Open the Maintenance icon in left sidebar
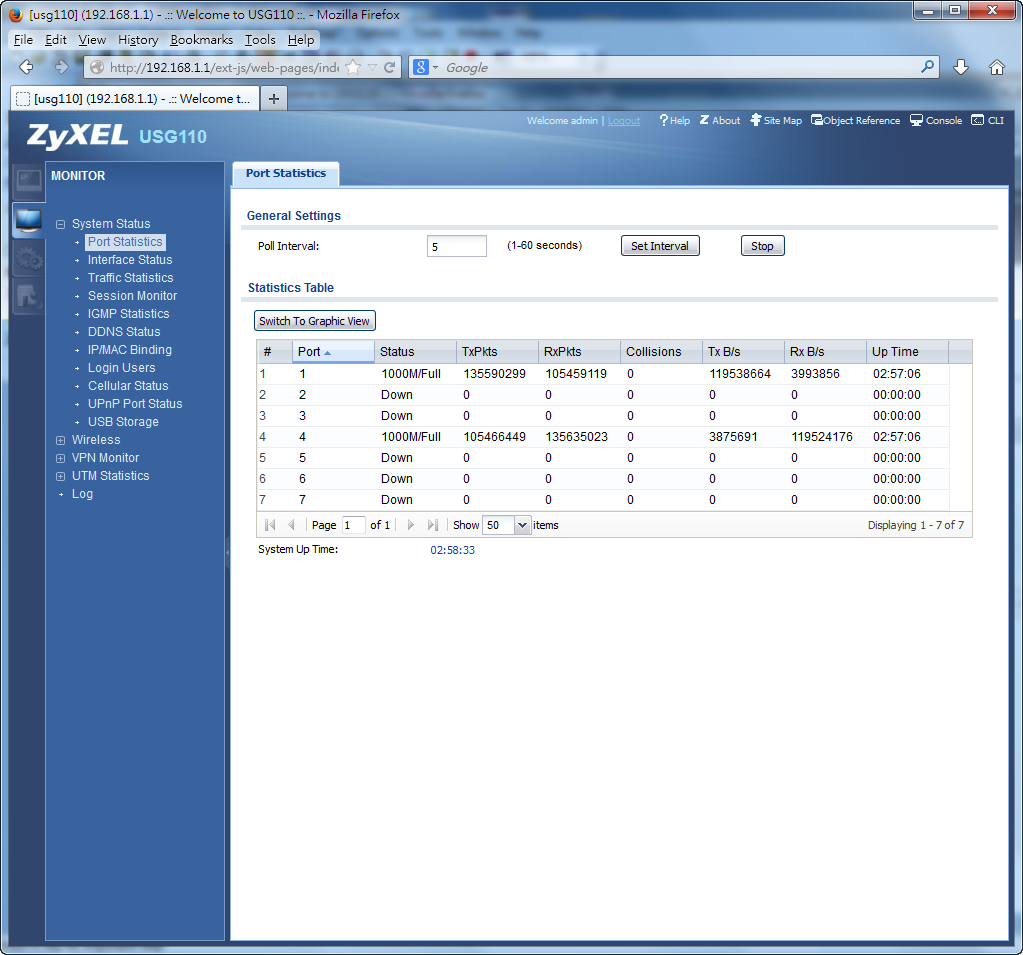The image size is (1023, 955). tap(28, 296)
